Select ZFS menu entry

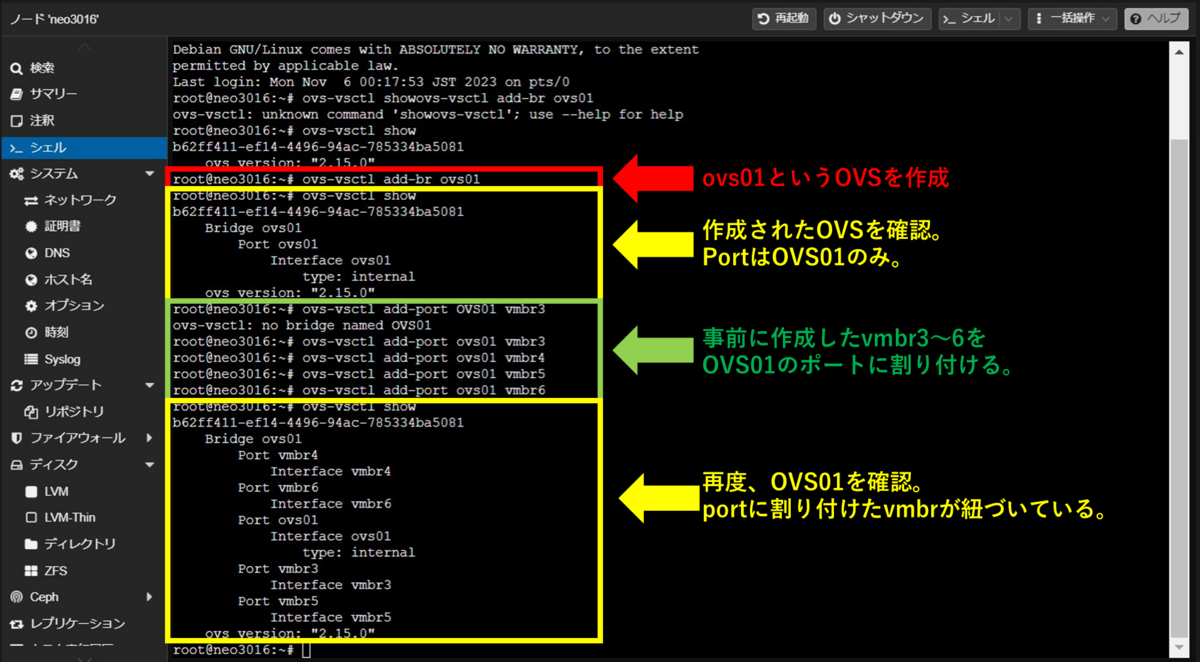(55, 571)
